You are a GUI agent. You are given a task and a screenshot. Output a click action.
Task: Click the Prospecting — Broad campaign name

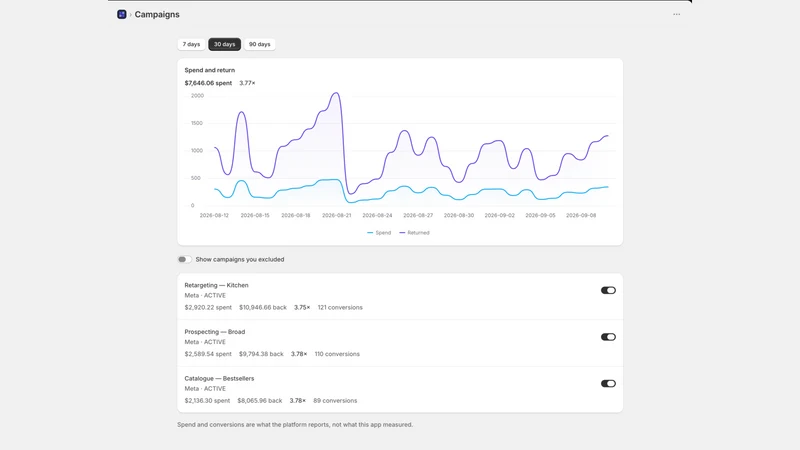(215, 332)
